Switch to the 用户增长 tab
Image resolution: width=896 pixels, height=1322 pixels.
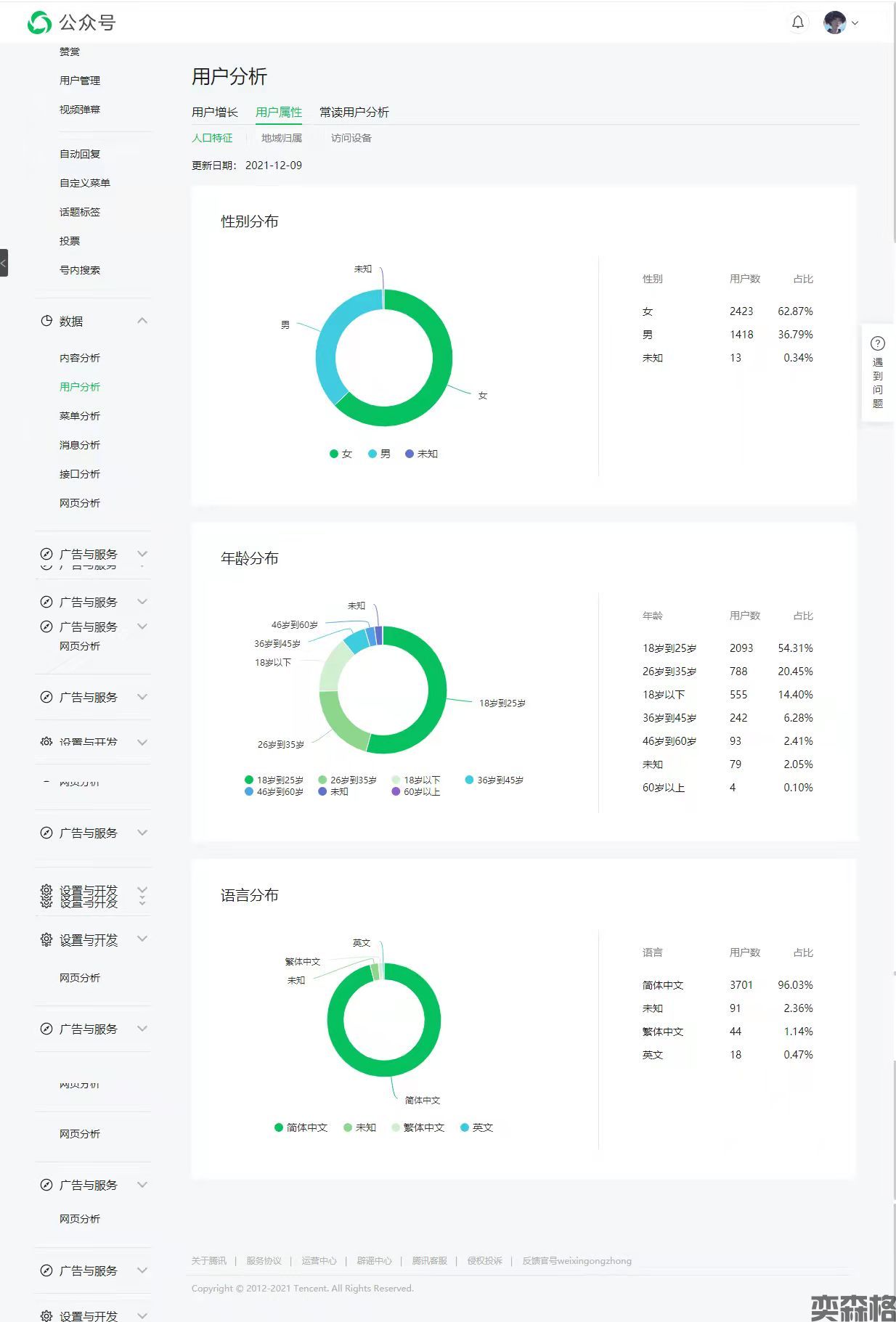coord(214,112)
